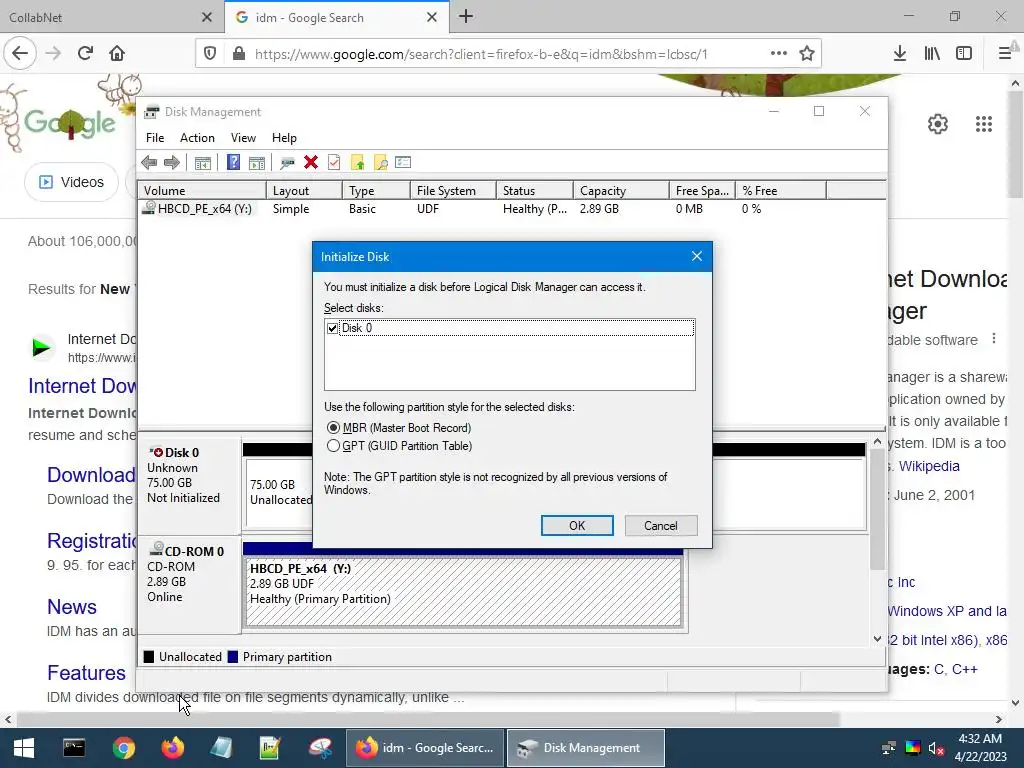Click the muted volume tray icon
This screenshot has width=1024, height=768.
(936, 748)
